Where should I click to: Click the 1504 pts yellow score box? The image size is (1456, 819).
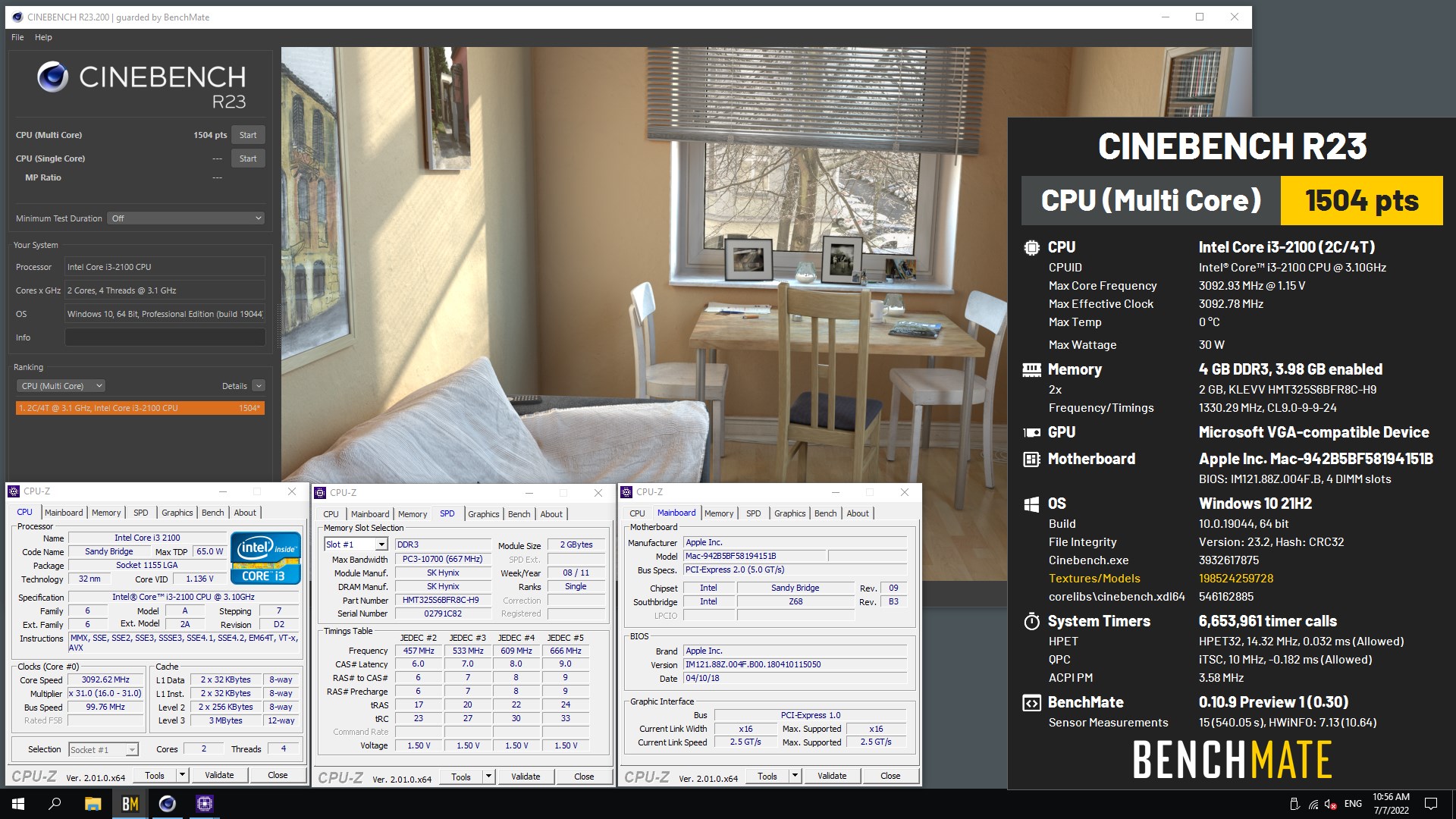point(1362,201)
